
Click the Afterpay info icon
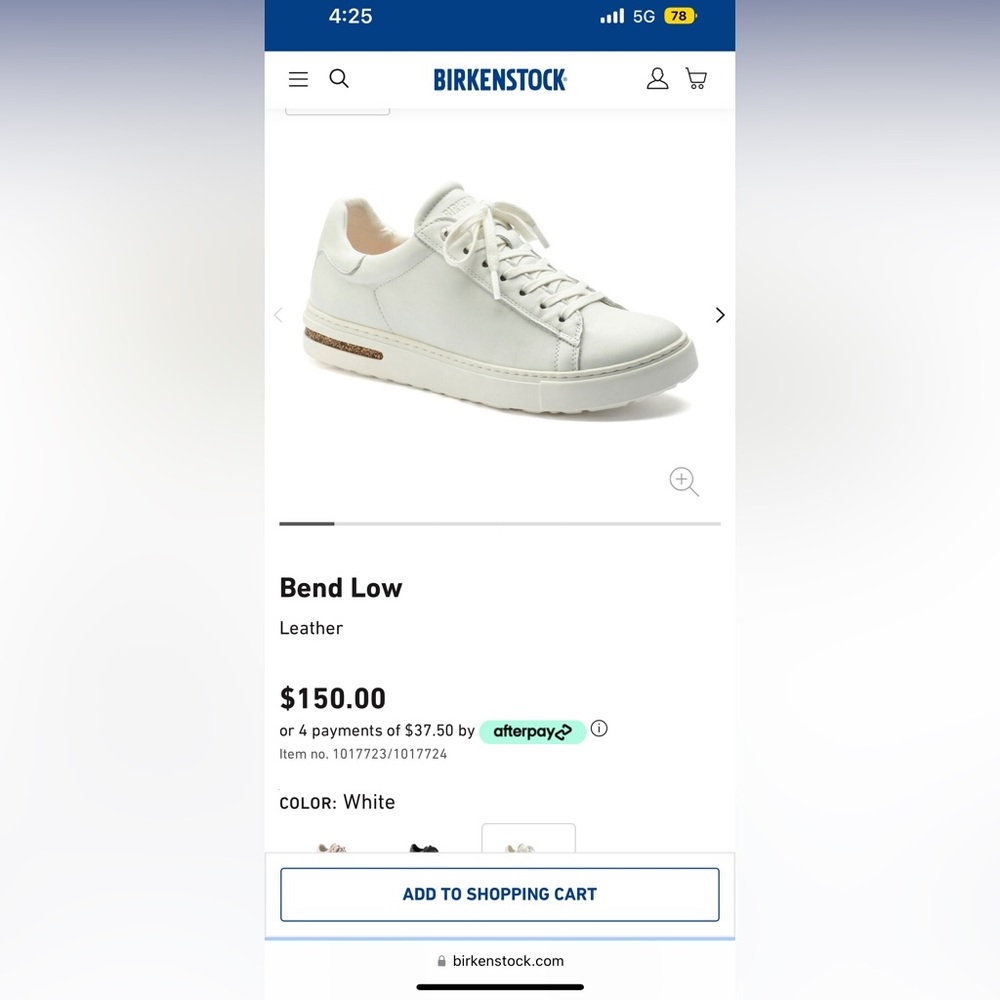(x=598, y=729)
